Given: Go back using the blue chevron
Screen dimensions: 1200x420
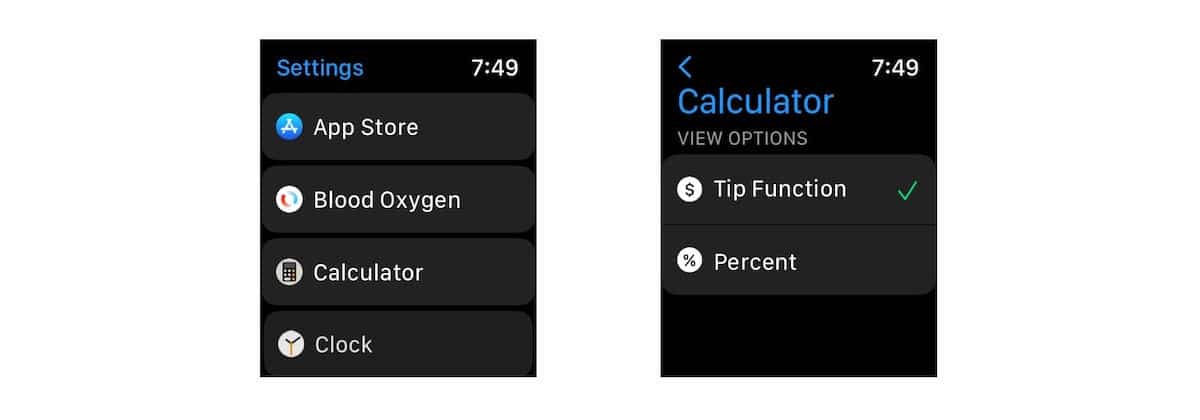Looking at the screenshot, I should tap(685, 67).
